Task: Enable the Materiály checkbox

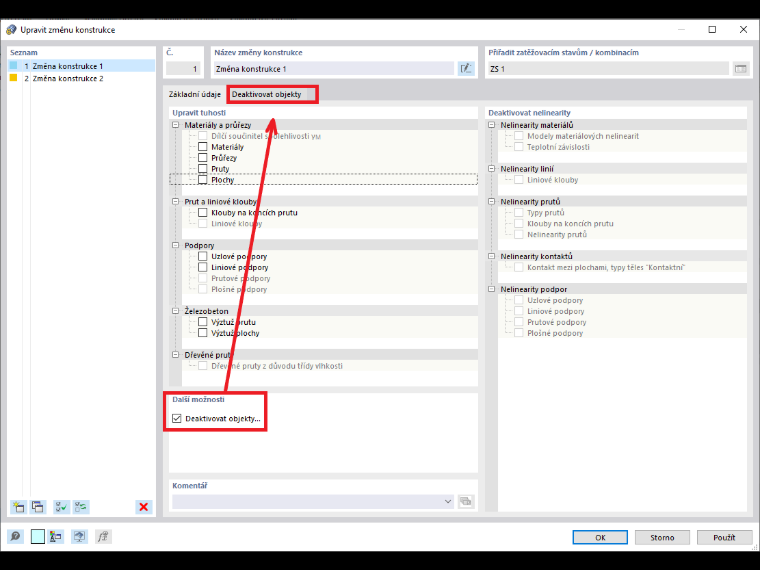Action: [203, 146]
